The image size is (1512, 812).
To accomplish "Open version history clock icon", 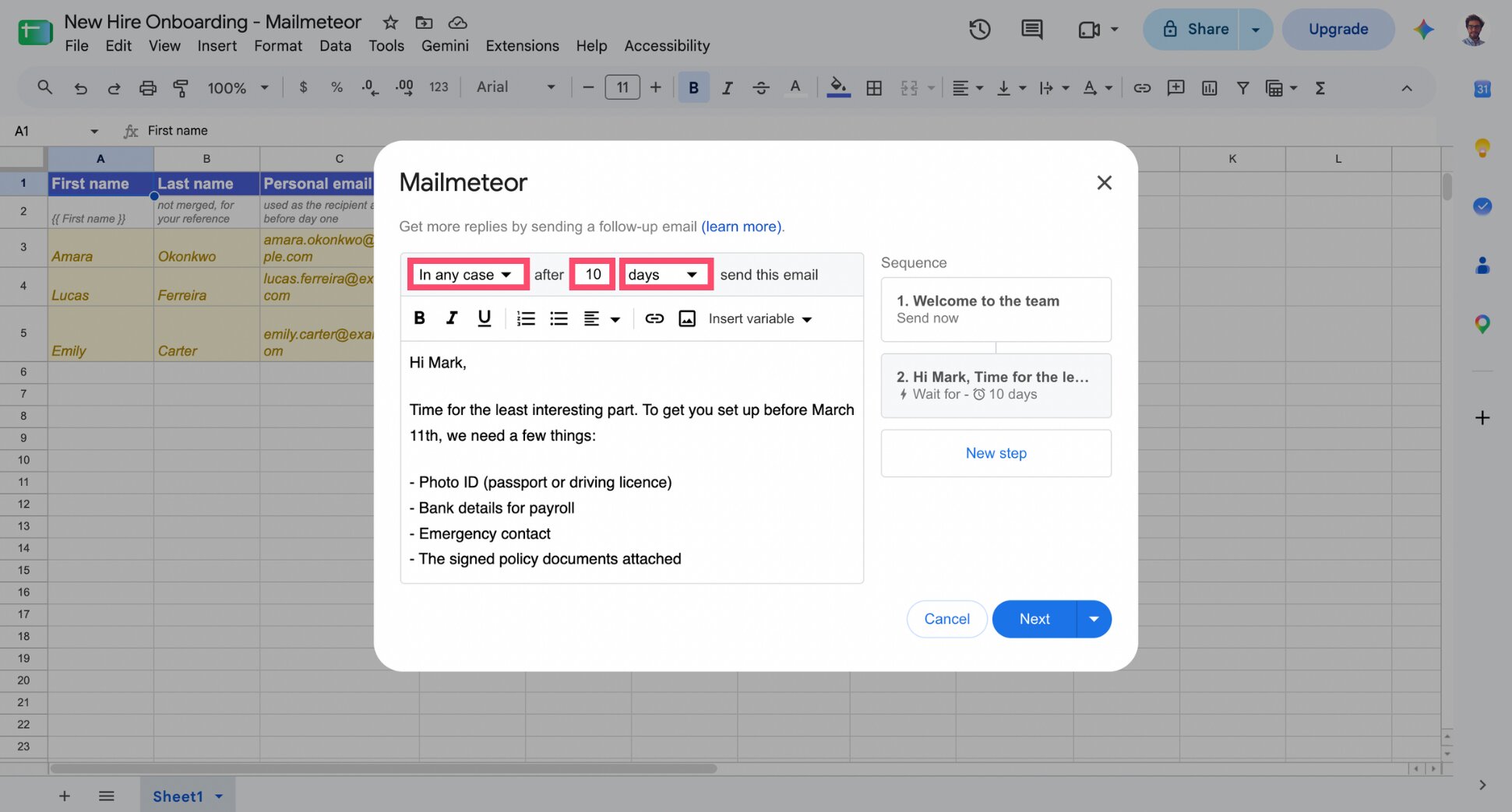I will [979, 30].
